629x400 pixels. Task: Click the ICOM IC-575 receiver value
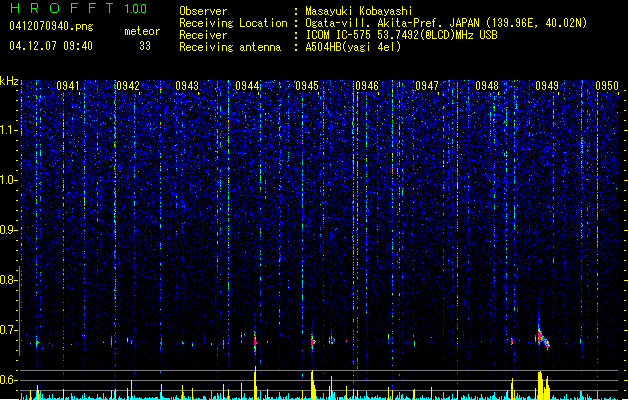401,35
